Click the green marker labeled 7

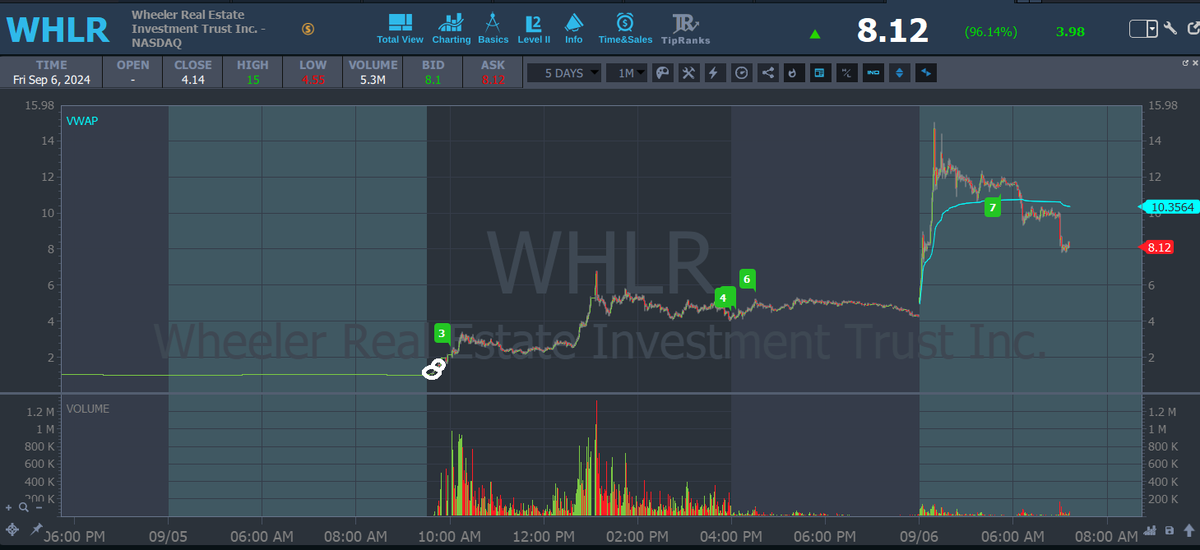click(992, 208)
